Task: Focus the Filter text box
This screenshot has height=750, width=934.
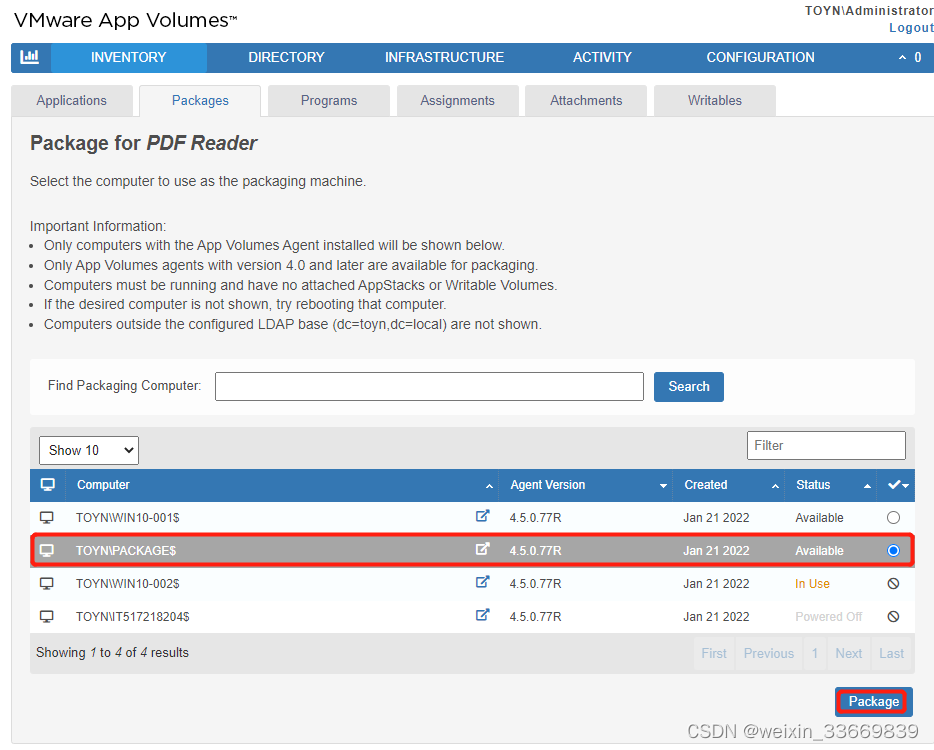Action: (x=826, y=446)
